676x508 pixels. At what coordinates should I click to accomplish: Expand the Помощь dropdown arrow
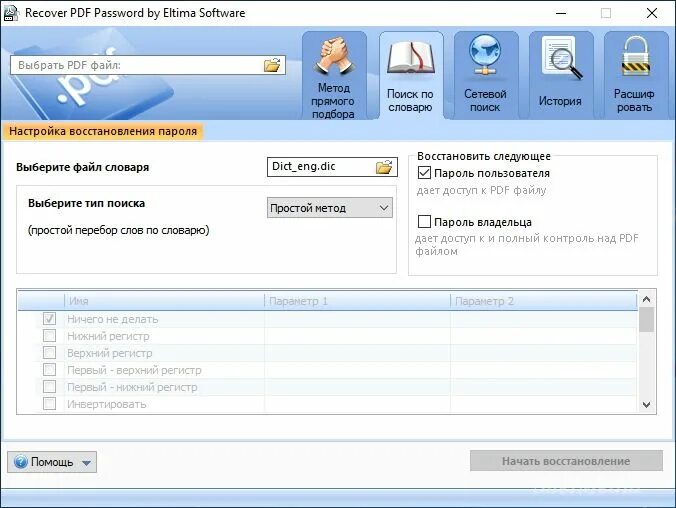coord(86,463)
